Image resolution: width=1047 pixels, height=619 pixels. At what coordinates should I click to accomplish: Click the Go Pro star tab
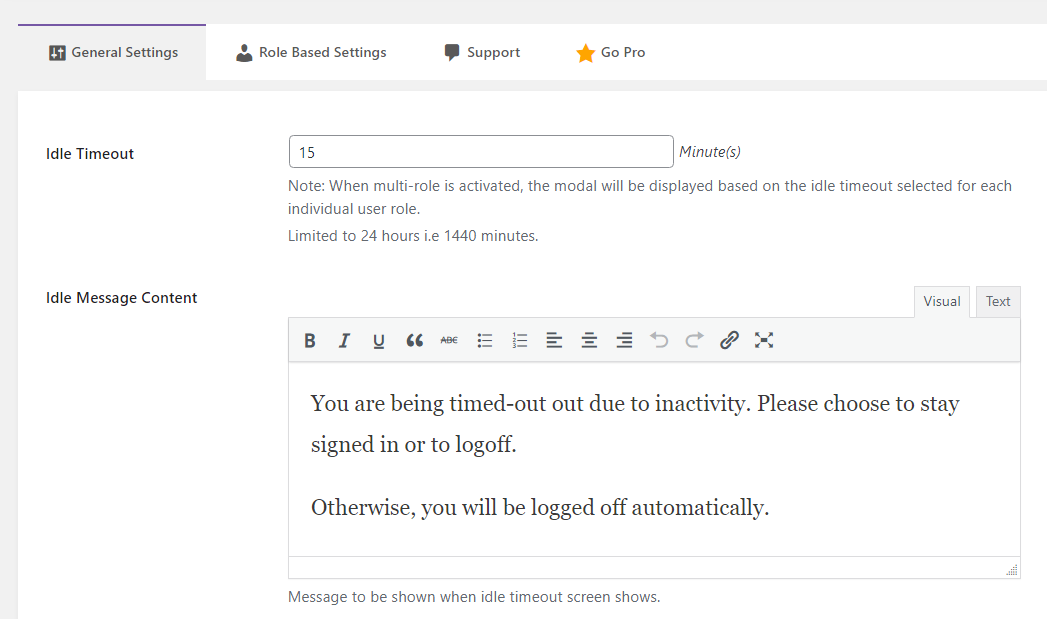[611, 52]
